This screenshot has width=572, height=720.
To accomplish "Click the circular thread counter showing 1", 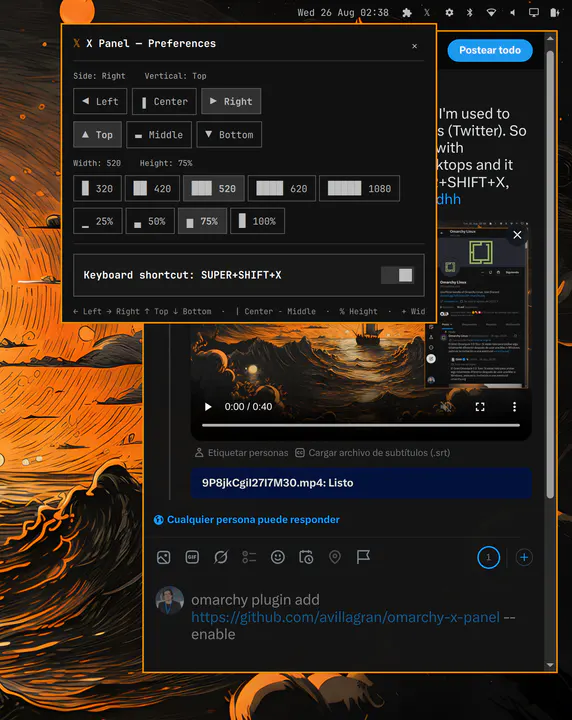I will (x=488, y=557).
